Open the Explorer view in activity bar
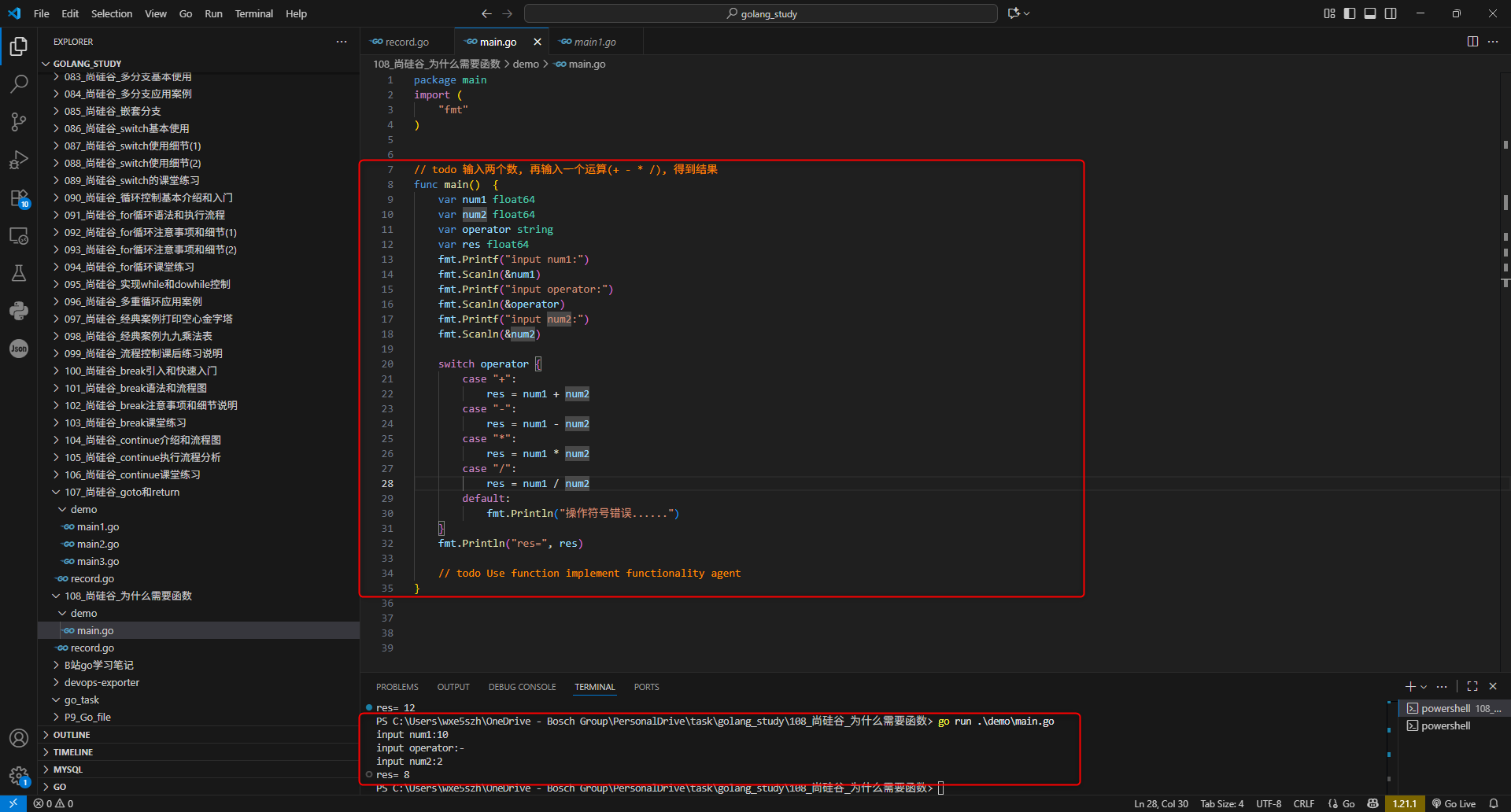 [x=19, y=46]
